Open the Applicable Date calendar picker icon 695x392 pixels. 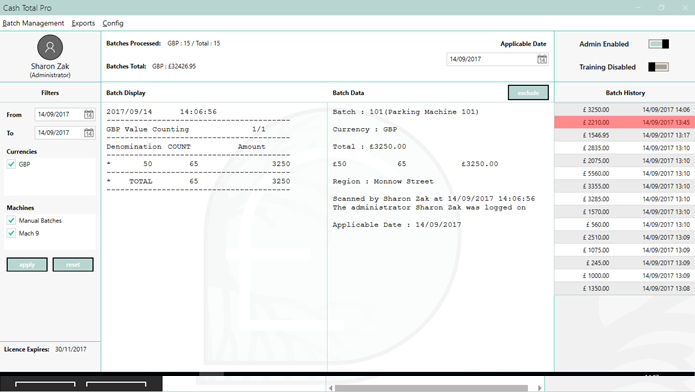point(542,59)
